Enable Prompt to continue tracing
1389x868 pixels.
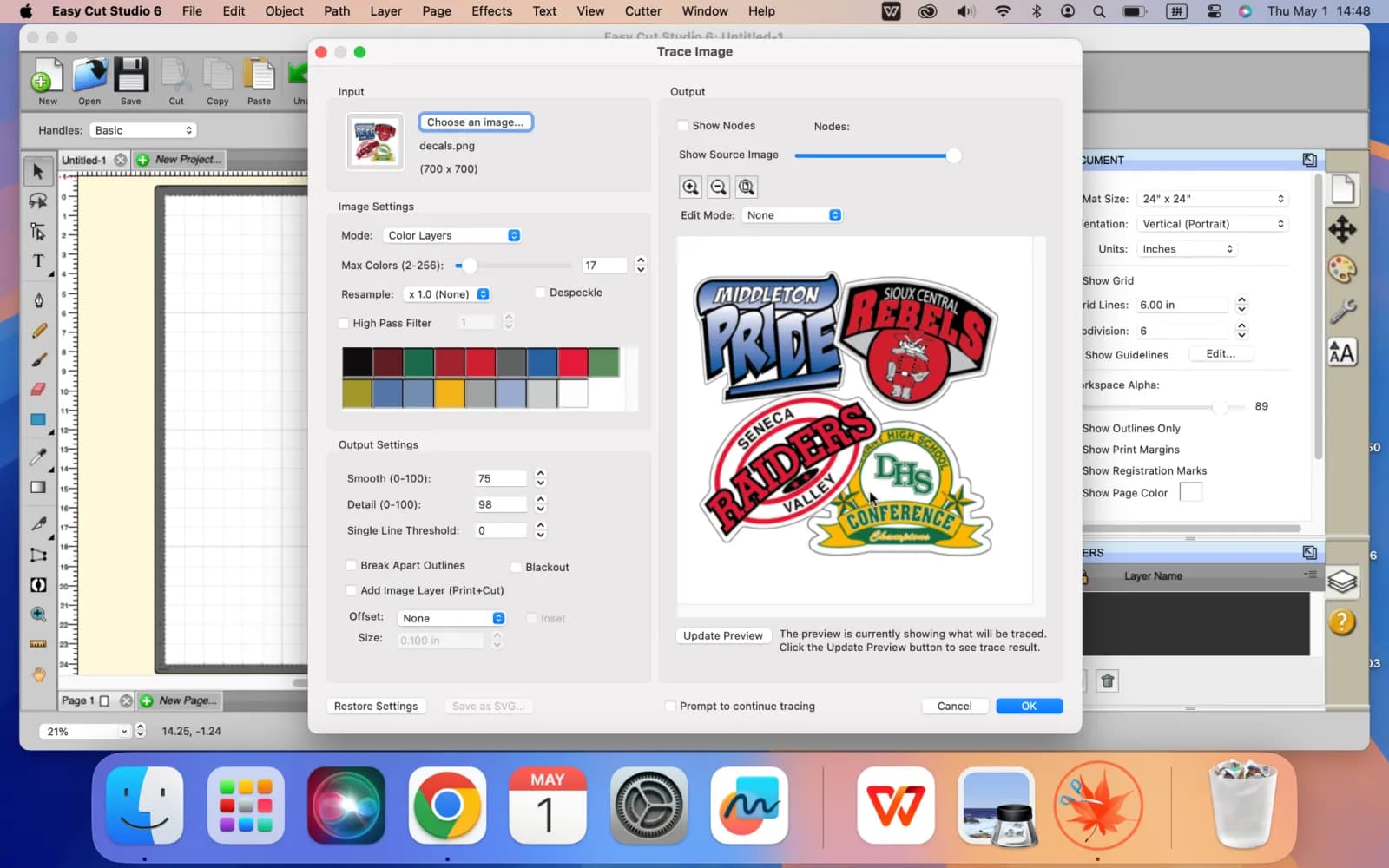pyautogui.click(x=670, y=706)
